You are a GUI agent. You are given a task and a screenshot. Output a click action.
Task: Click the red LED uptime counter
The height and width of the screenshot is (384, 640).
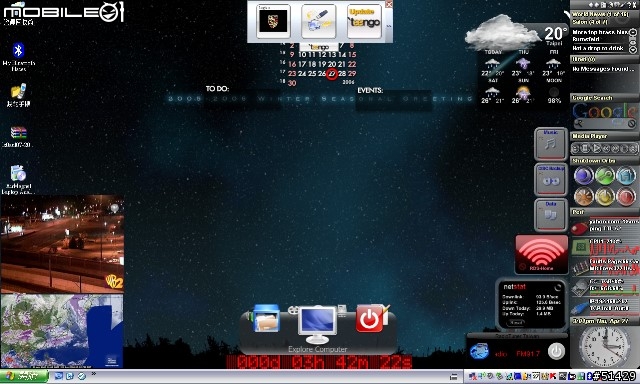(x=319, y=362)
